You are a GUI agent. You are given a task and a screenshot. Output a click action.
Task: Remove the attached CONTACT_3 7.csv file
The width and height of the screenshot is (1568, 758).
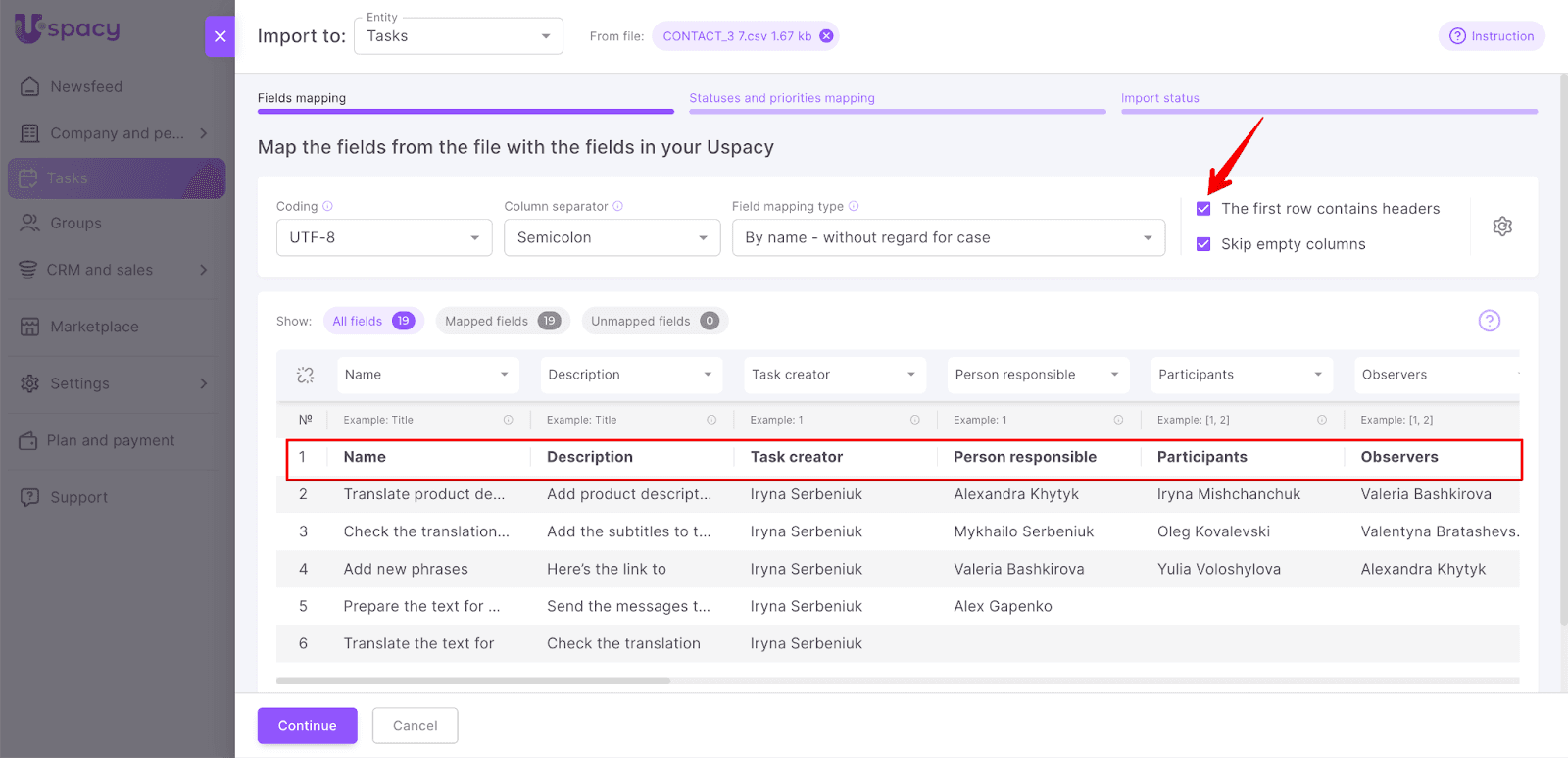click(826, 36)
